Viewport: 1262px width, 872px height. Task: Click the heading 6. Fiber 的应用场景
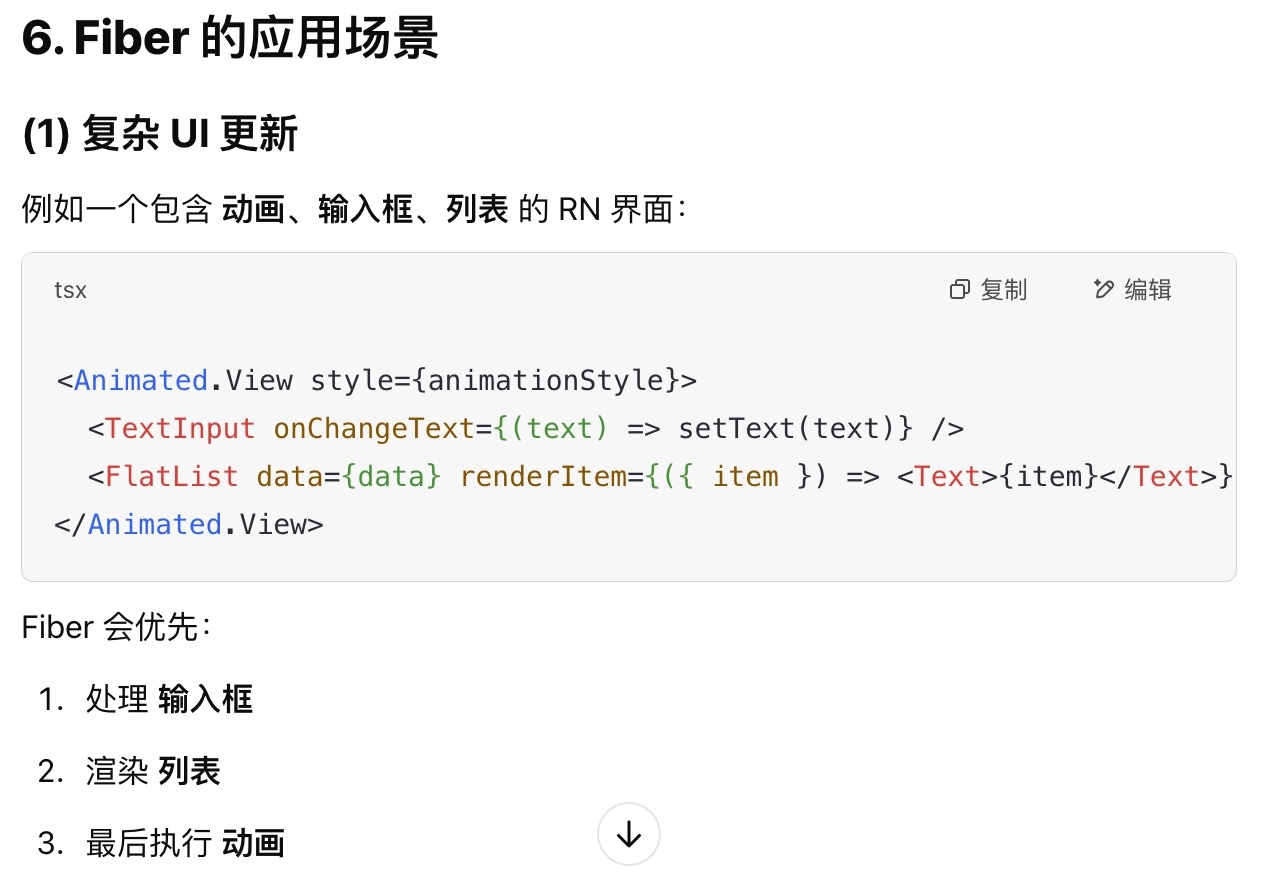pyautogui.click(x=230, y=39)
